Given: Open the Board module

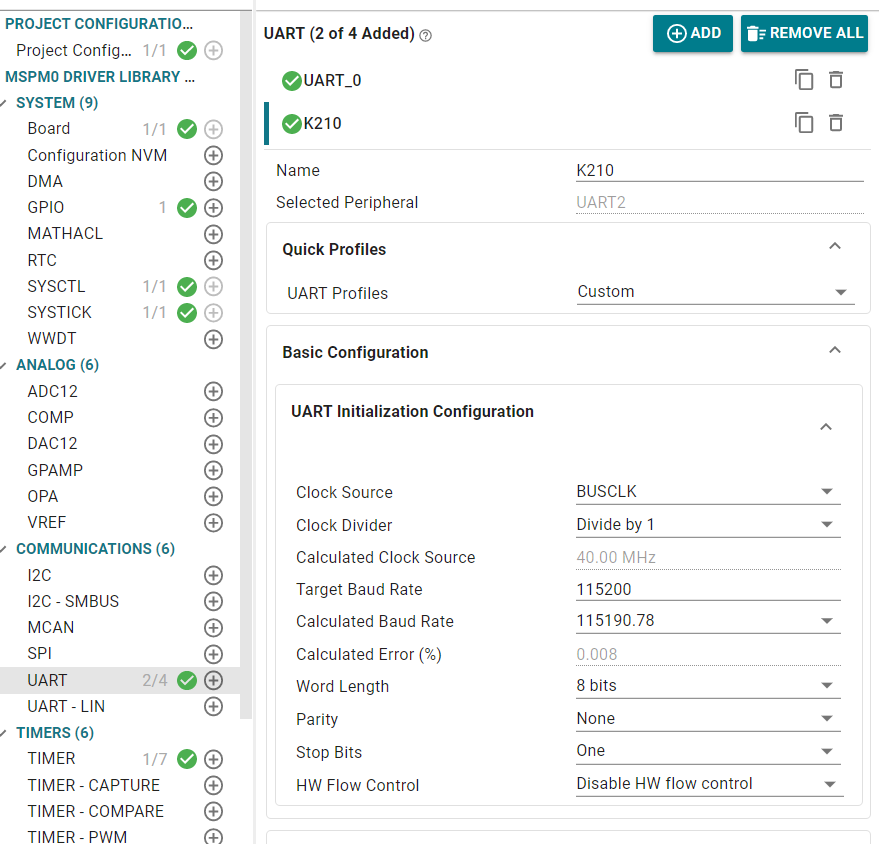Looking at the screenshot, I should point(49,129).
